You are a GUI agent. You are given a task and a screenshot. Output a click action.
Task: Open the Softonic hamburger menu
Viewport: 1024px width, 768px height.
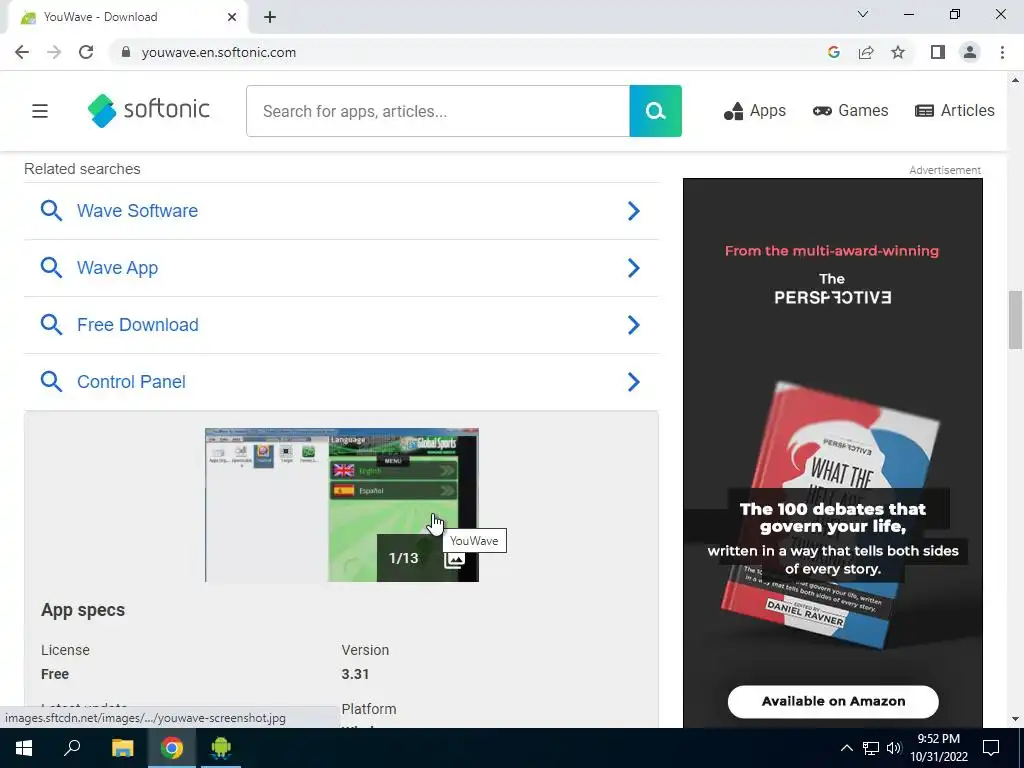pos(40,111)
